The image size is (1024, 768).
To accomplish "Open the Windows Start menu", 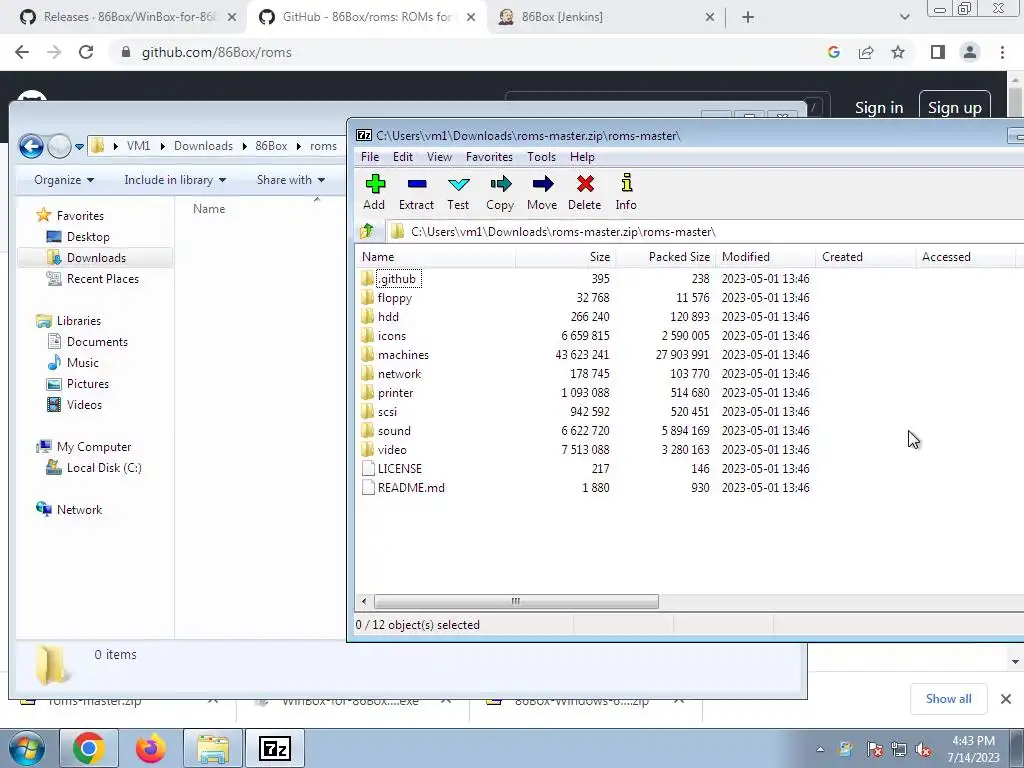I will click(27, 748).
